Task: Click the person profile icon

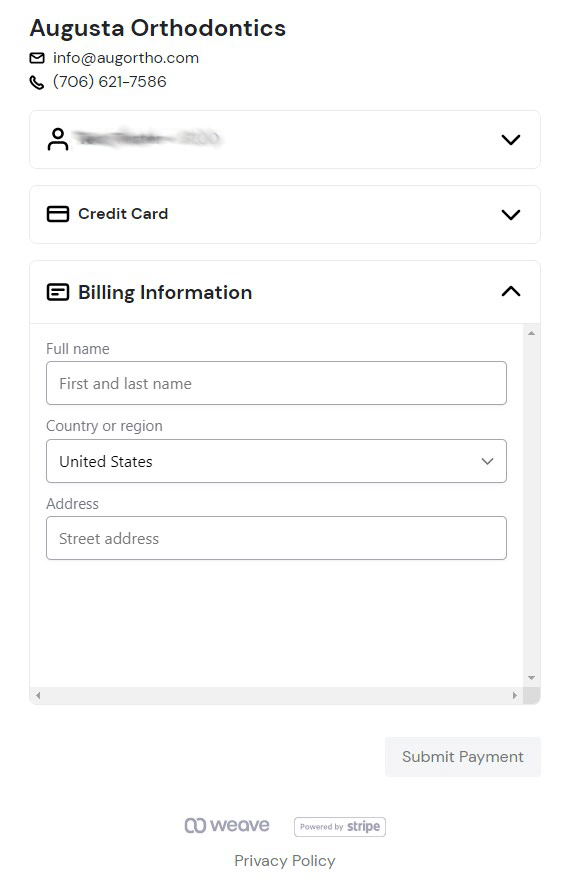Action: (58, 139)
